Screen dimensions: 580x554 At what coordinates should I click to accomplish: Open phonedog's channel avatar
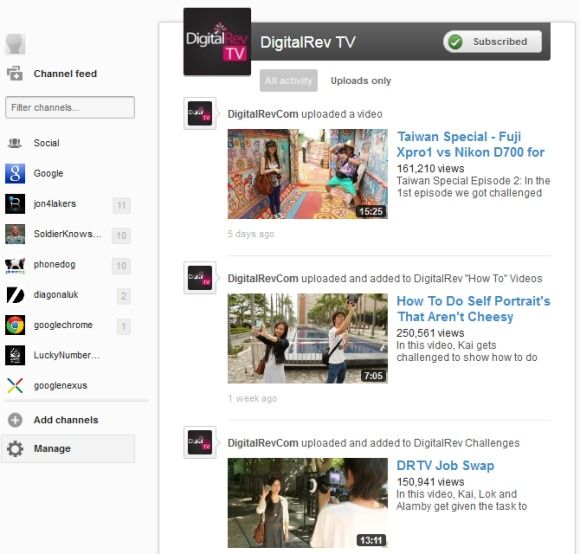click(x=15, y=265)
